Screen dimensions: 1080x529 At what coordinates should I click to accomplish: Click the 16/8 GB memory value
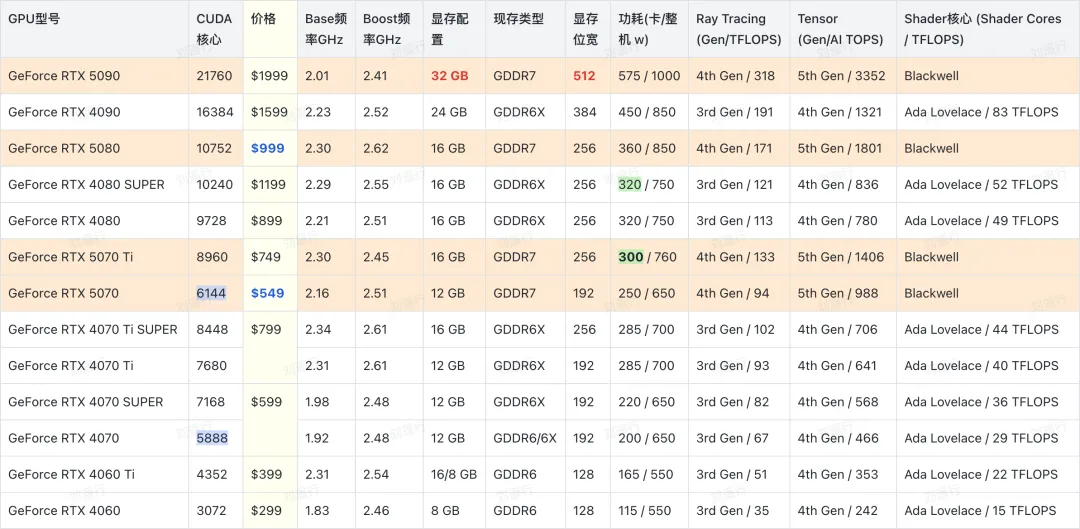[x=454, y=474]
